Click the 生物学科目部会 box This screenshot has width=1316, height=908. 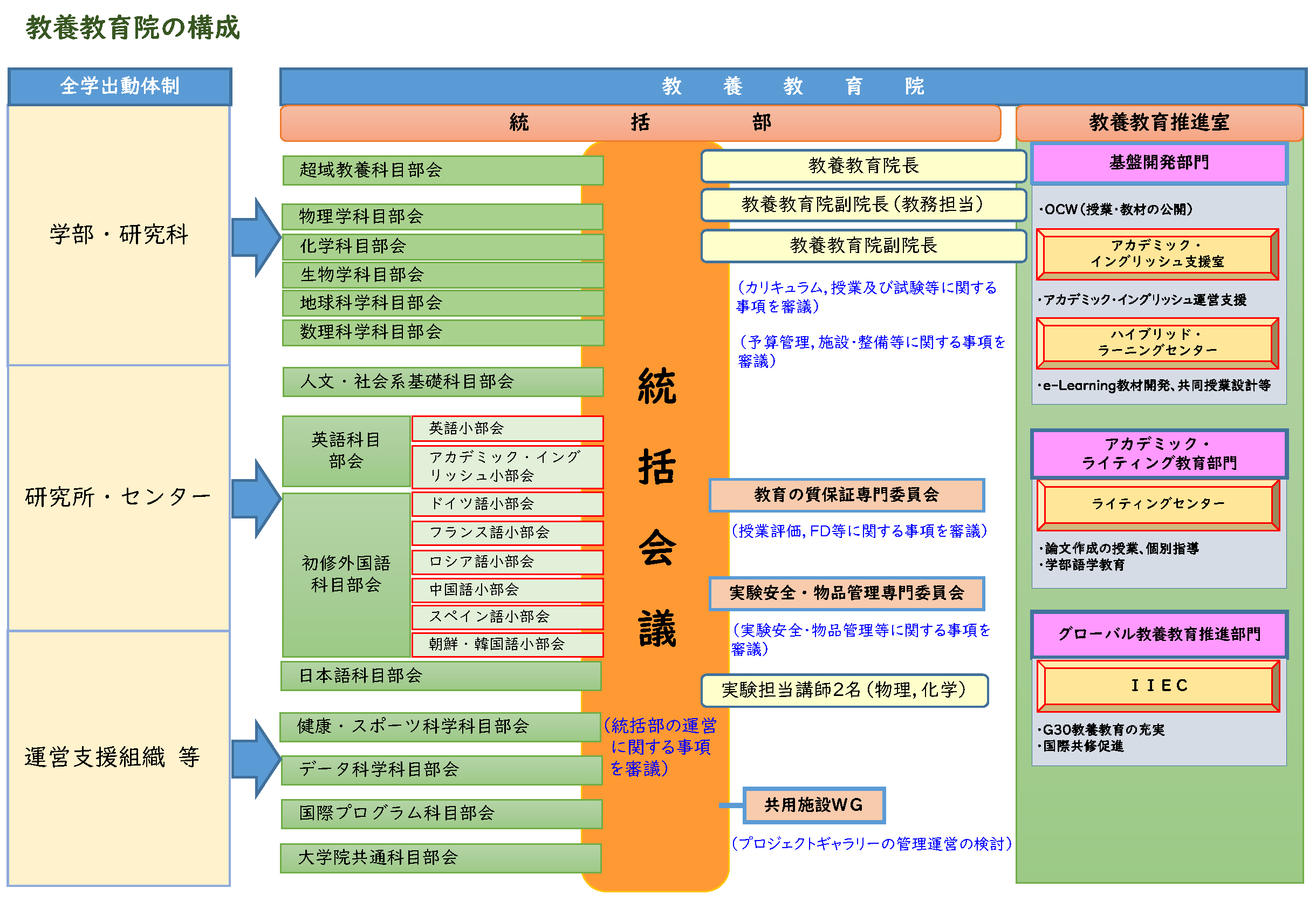point(443,275)
